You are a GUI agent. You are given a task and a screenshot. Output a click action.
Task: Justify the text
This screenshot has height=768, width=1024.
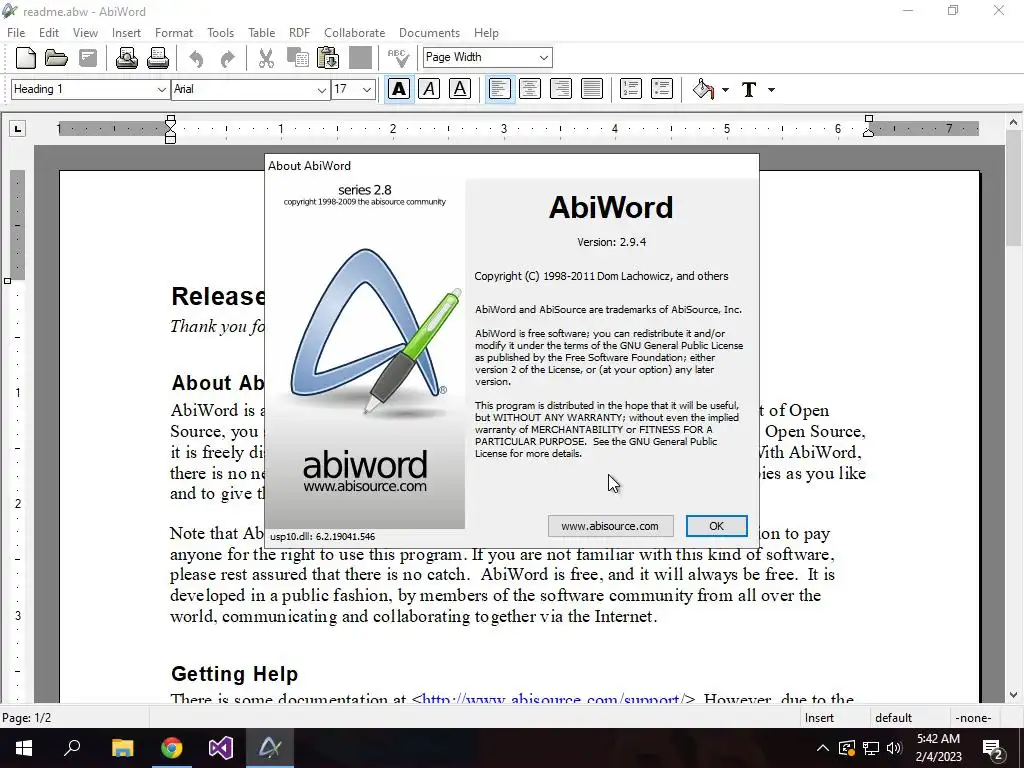tap(592, 89)
